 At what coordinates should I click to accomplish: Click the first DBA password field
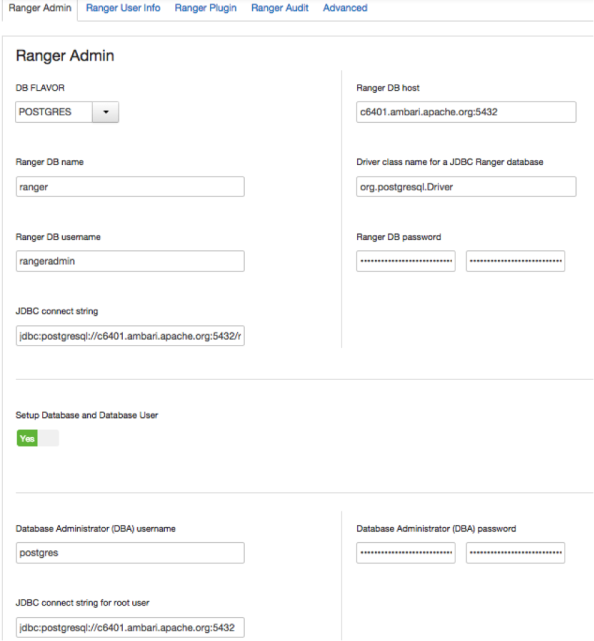pos(406,553)
